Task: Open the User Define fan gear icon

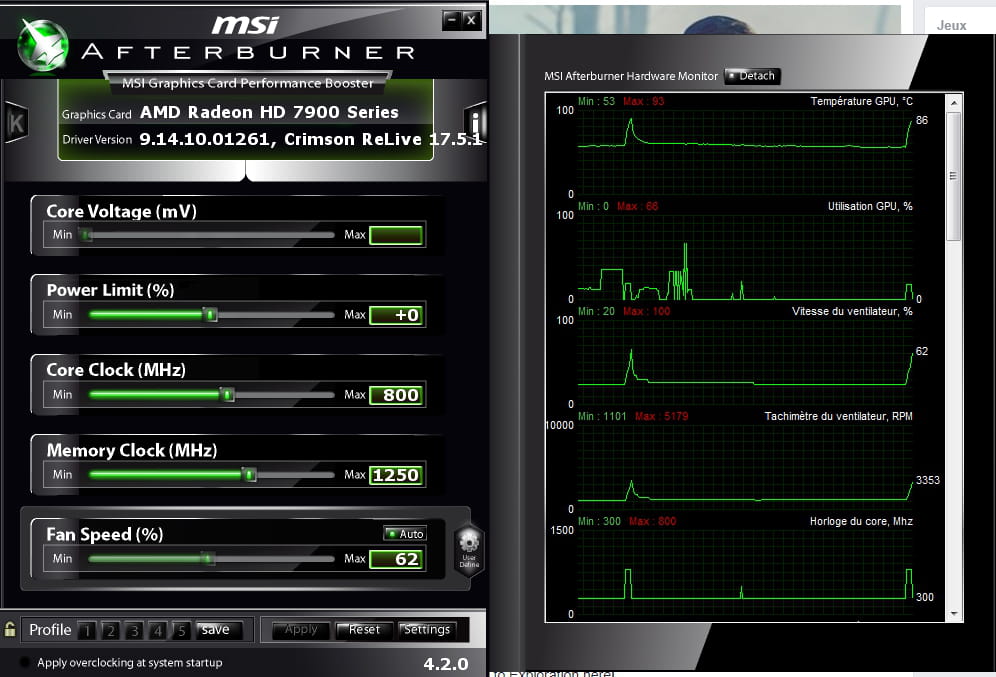Action: 469,550
